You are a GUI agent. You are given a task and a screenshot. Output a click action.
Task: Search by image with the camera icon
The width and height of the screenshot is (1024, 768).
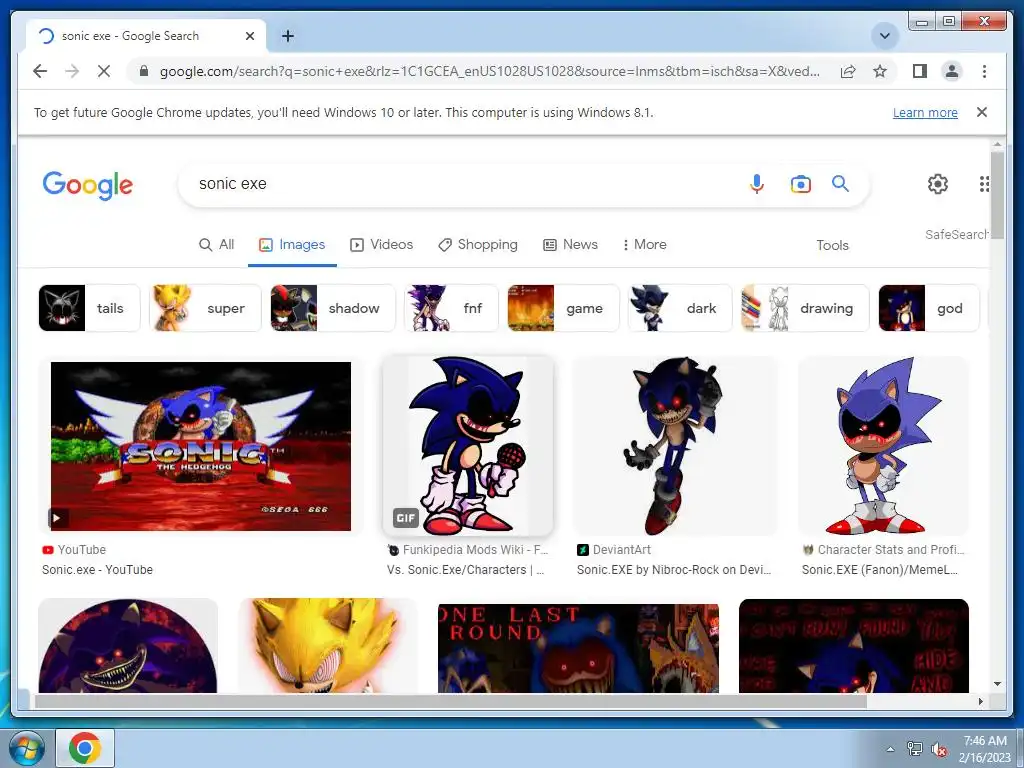point(800,184)
